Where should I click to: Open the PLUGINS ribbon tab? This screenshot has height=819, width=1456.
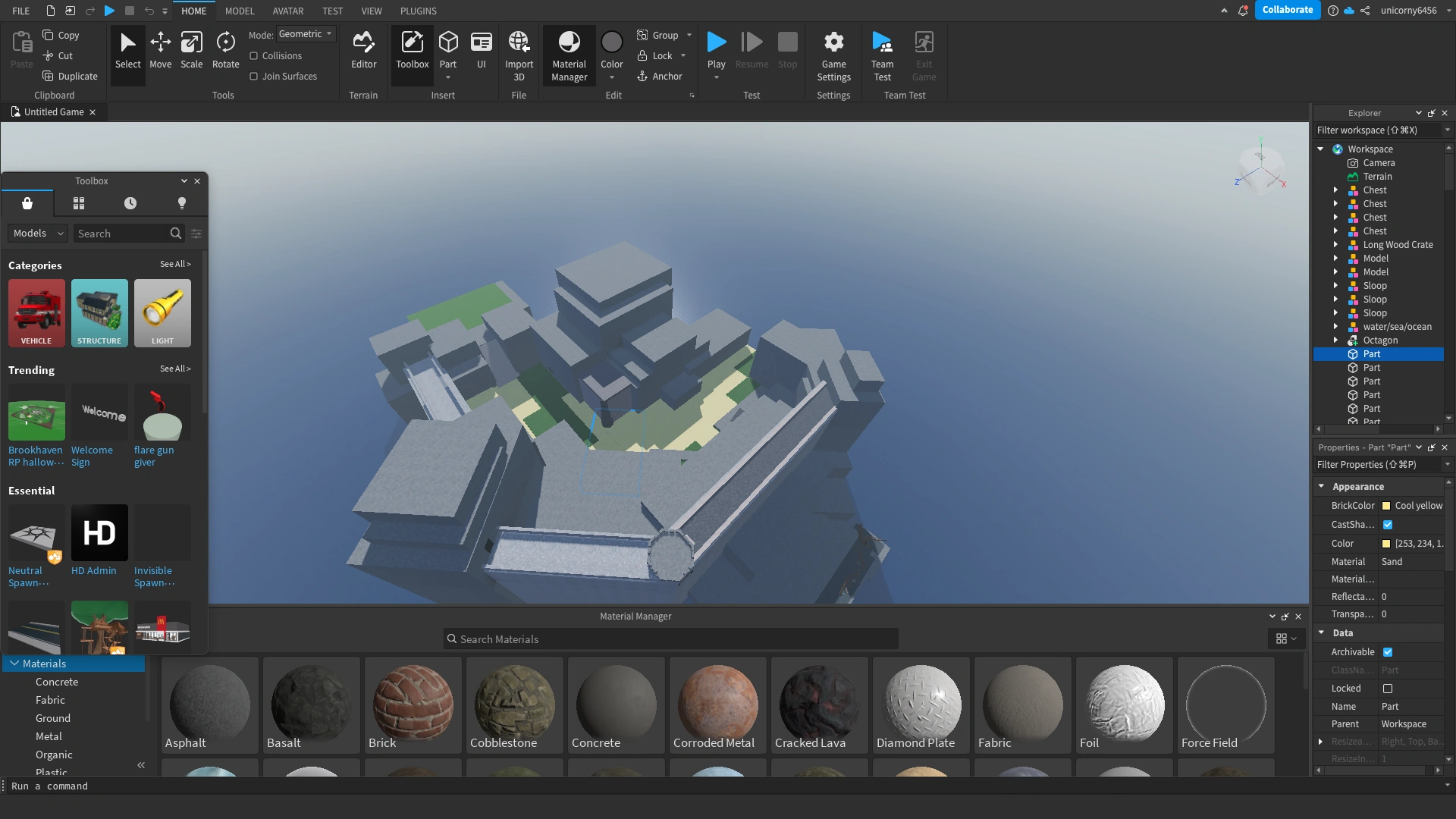418,11
